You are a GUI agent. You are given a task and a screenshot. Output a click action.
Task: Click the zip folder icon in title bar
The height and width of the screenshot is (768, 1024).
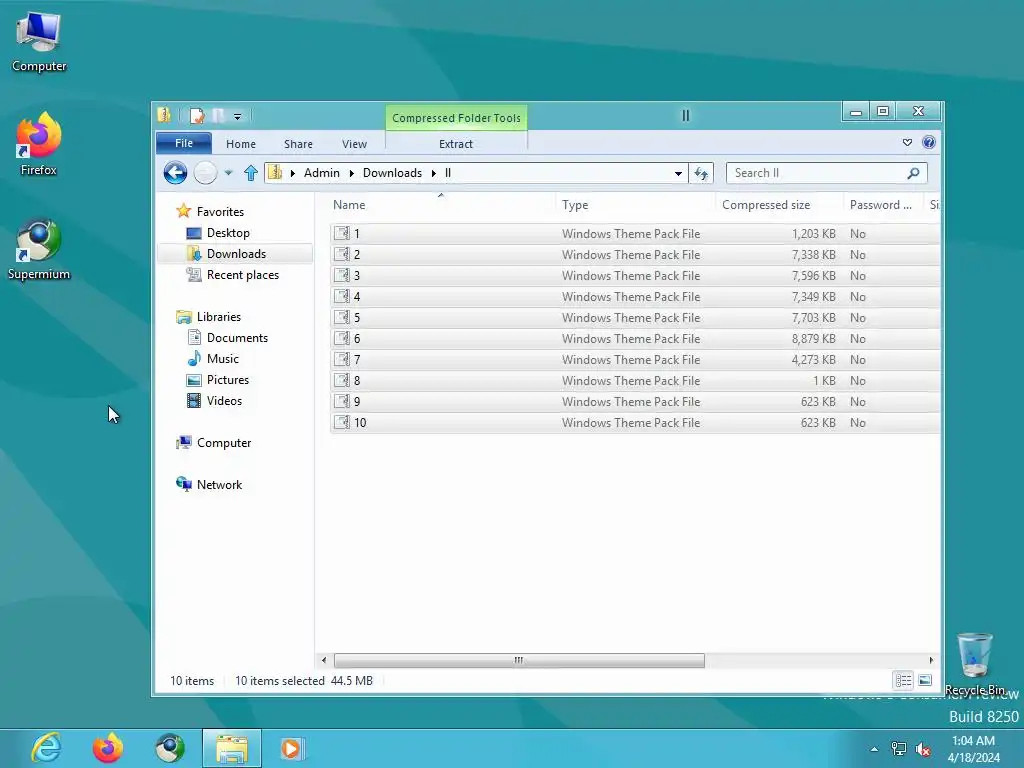click(164, 115)
